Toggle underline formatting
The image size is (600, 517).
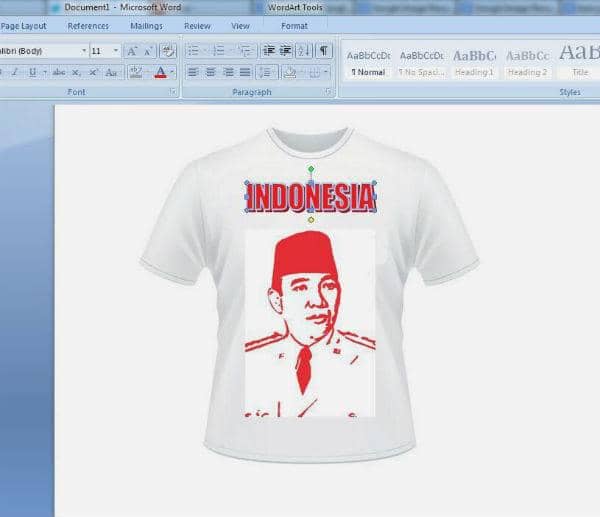[x=32, y=72]
